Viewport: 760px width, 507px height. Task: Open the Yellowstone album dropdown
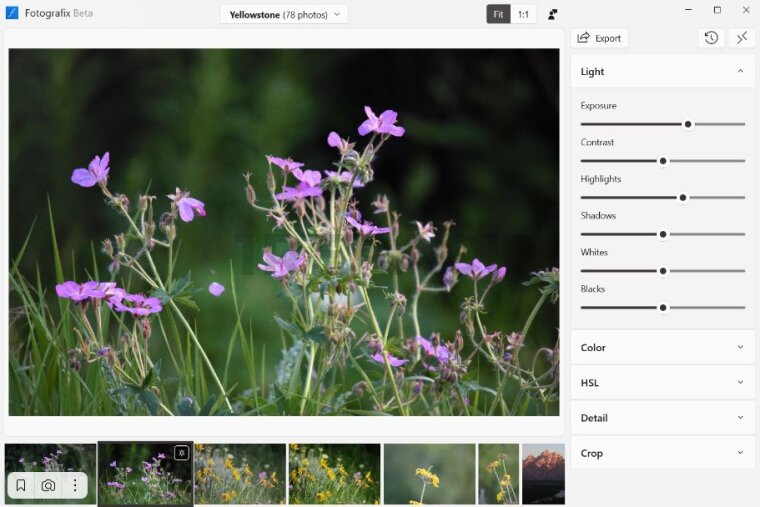[284, 15]
